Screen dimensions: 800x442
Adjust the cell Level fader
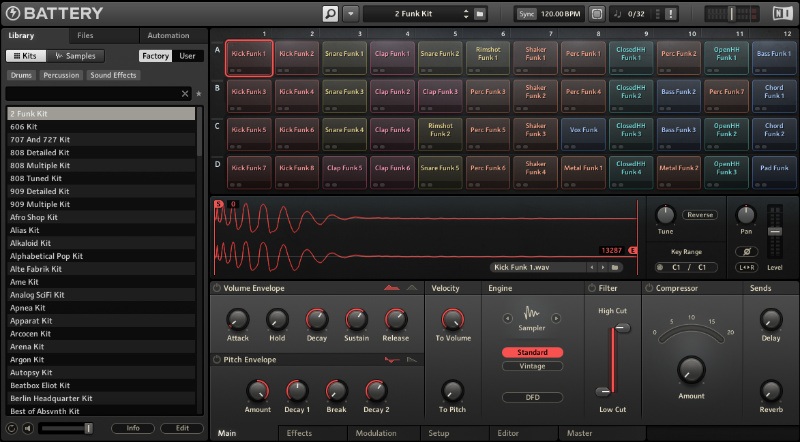pyautogui.click(x=774, y=232)
